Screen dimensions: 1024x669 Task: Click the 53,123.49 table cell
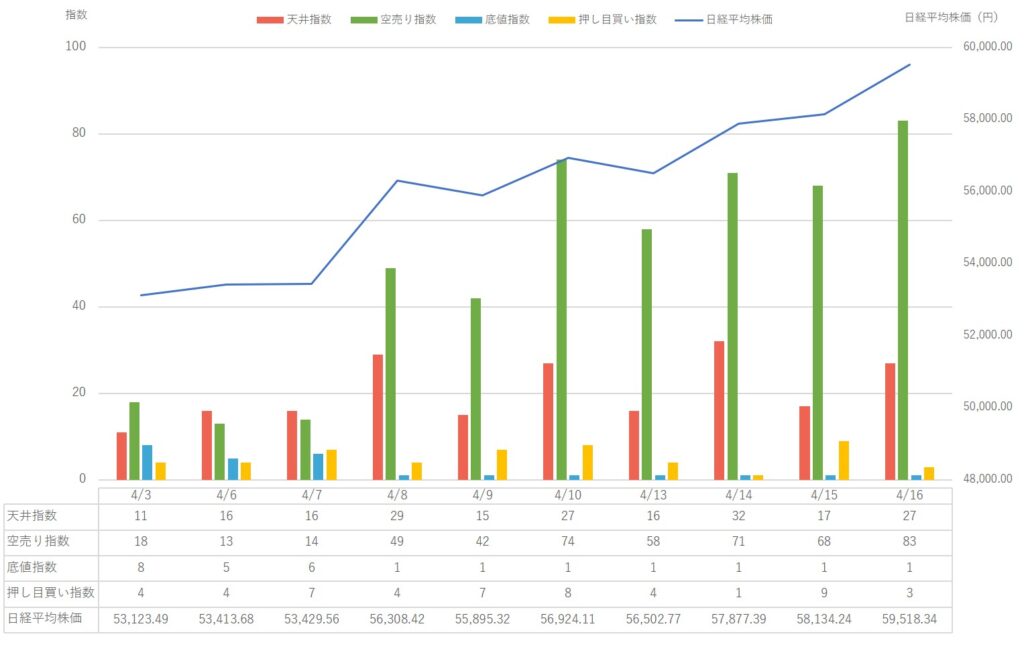(141, 619)
